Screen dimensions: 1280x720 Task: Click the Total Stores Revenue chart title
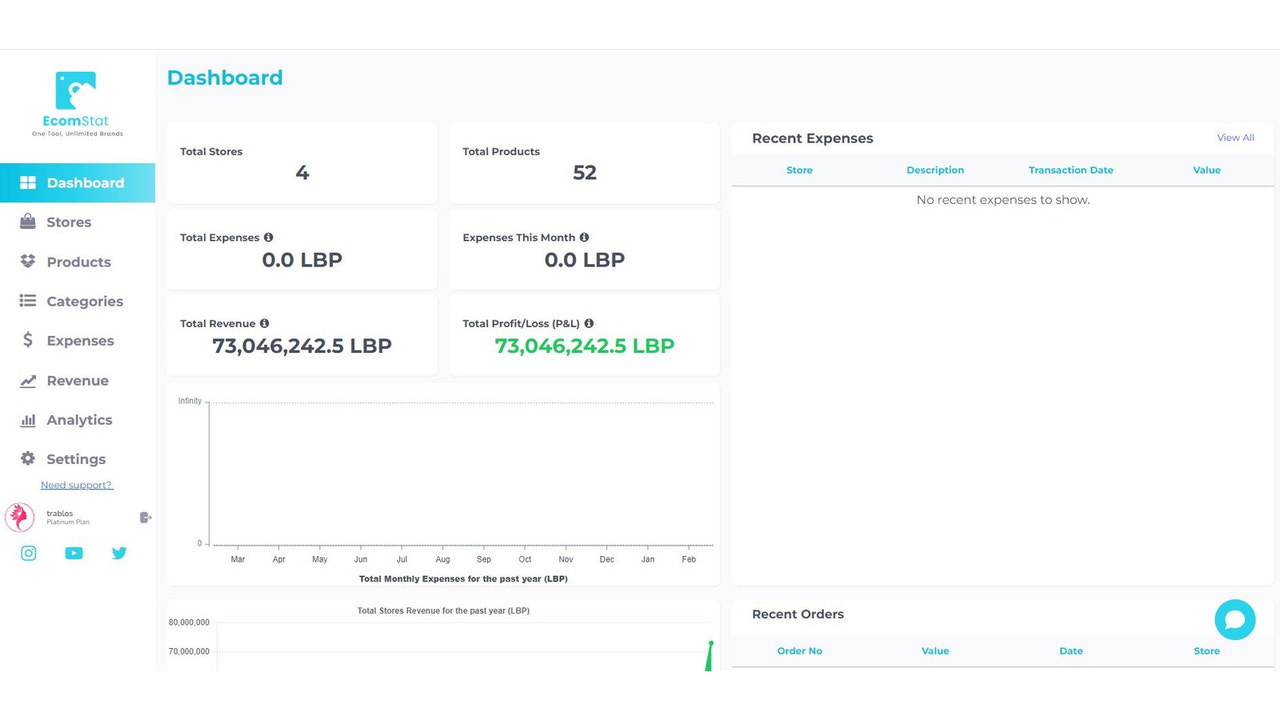pyautogui.click(x=443, y=610)
